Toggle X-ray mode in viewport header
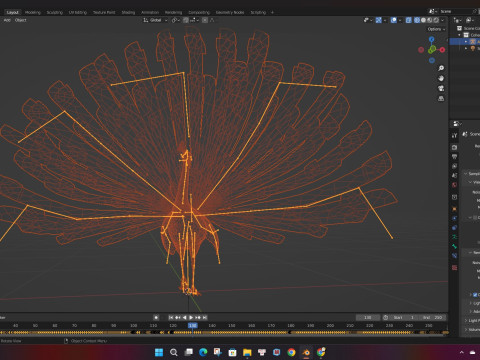Viewport: 480px width, 360px height. (409, 20)
